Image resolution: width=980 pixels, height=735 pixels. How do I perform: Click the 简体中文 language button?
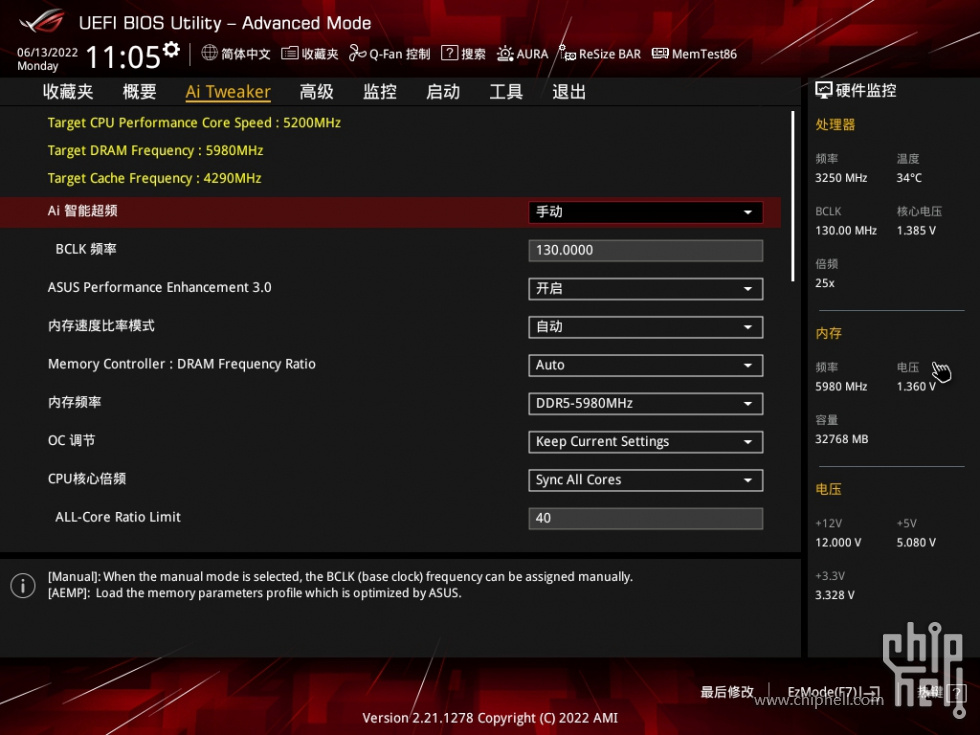point(246,54)
